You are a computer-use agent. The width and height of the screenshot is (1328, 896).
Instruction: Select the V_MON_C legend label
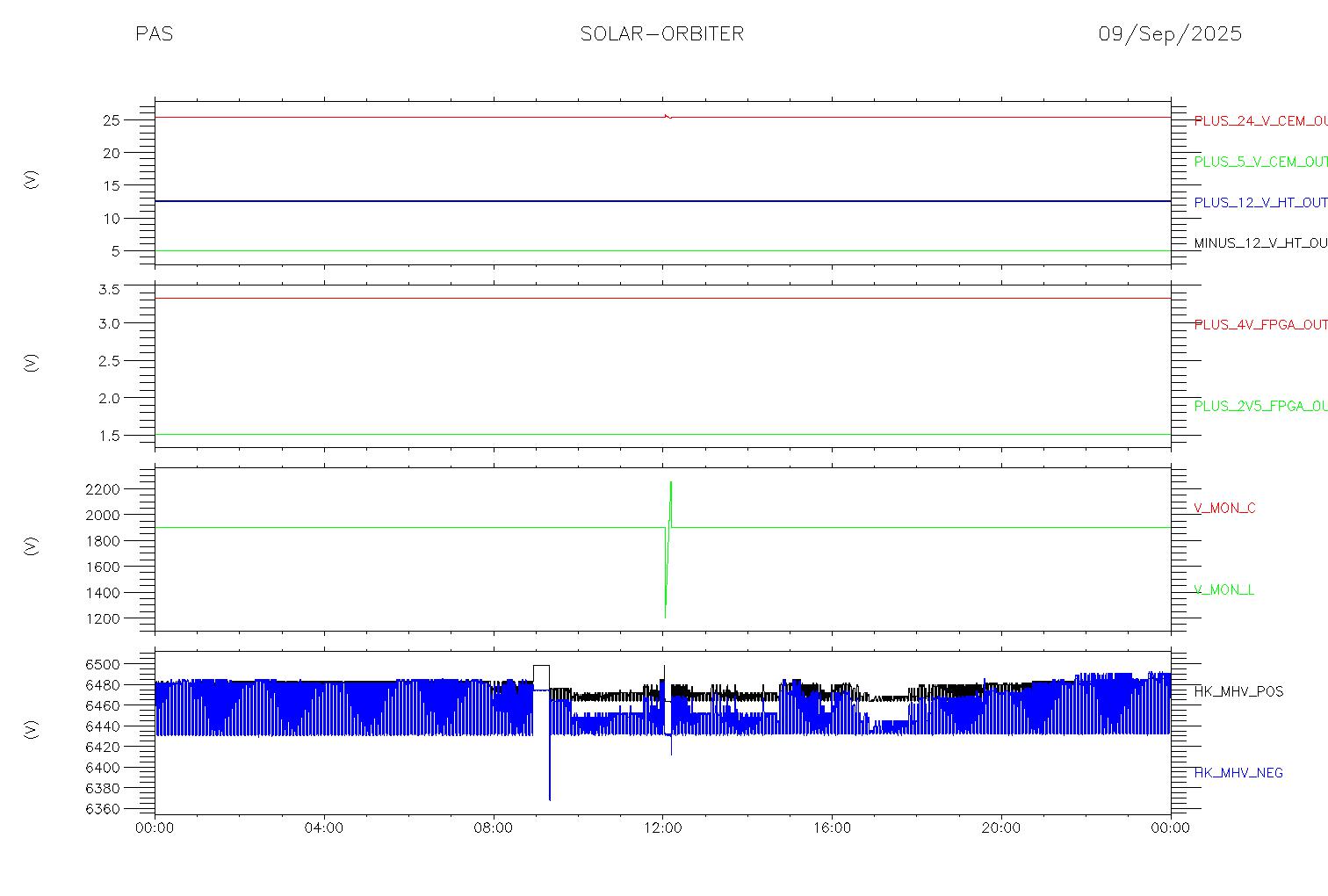coord(1224,508)
